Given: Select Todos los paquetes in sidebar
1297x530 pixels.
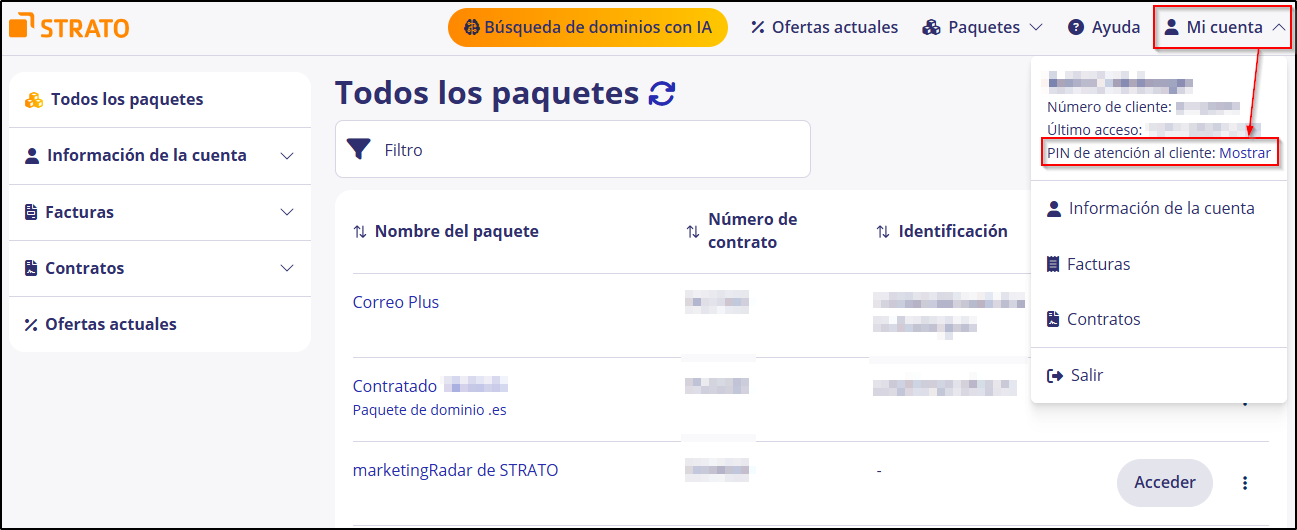Looking at the screenshot, I should tap(160, 99).
